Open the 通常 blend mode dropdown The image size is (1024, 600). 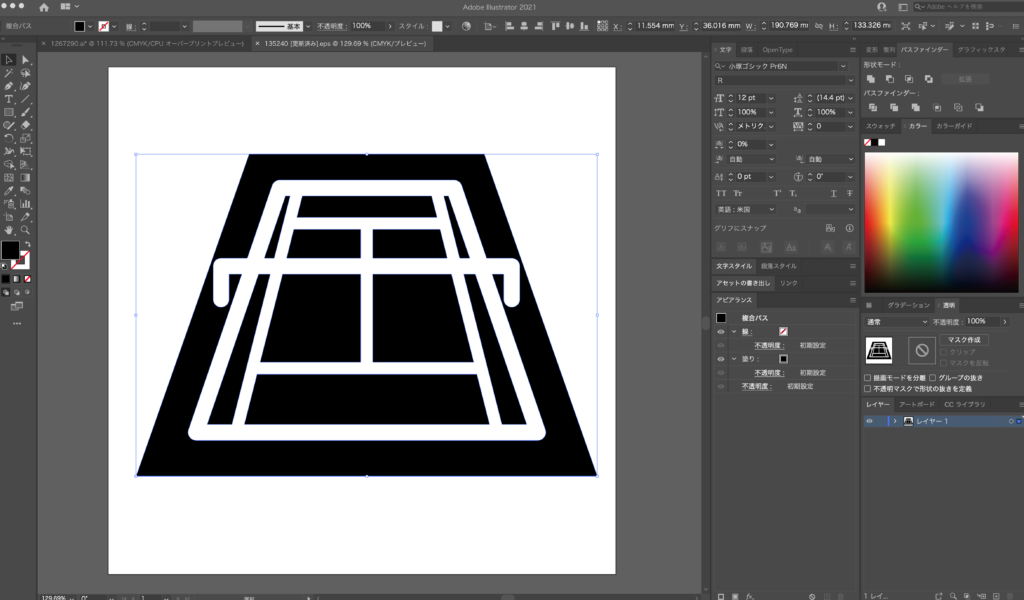[896, 322]
